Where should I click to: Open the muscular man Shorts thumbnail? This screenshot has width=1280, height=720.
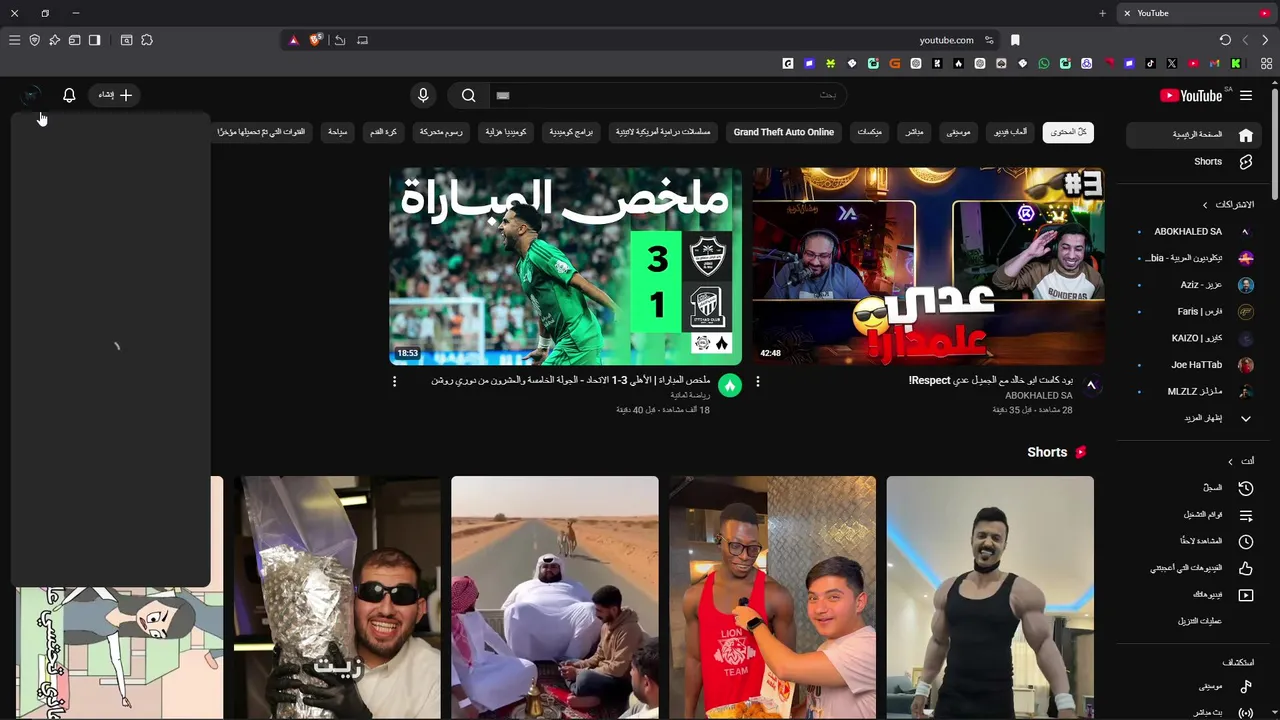990,598
